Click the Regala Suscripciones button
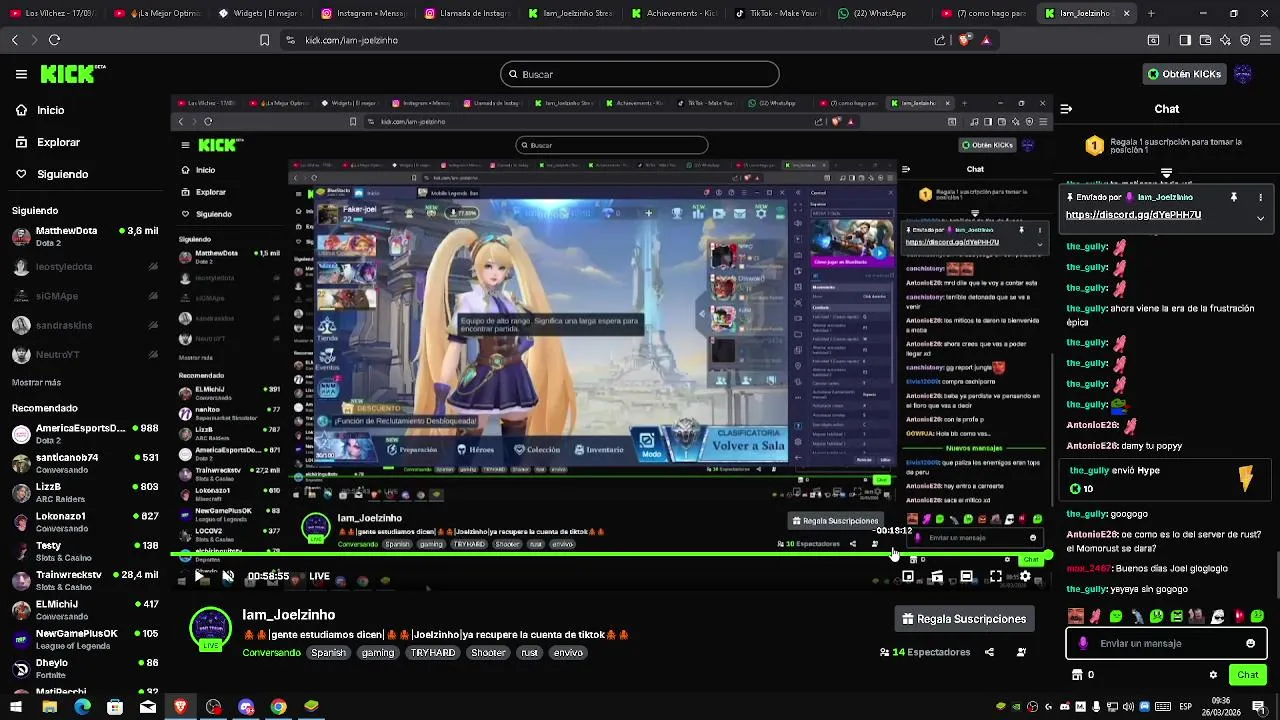1280x720 pixels. [964, 619]
